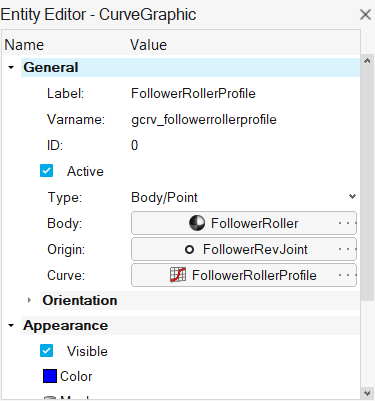This screenshot has width=375, height=401.
Task: Click the FollowerRevJoint origin selector button
Action: (244, 249)
